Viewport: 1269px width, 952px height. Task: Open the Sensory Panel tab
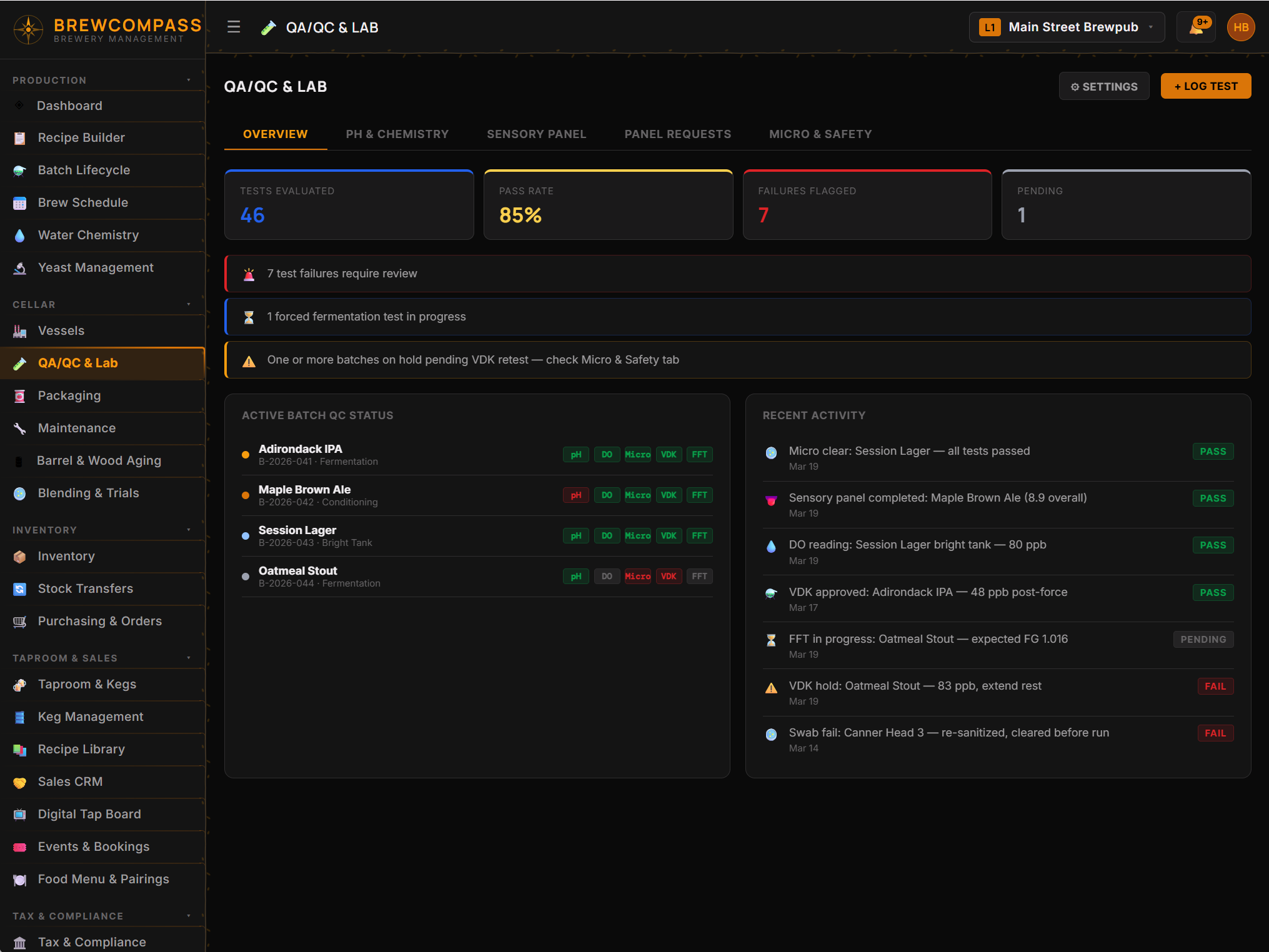[x=536, y=134]
